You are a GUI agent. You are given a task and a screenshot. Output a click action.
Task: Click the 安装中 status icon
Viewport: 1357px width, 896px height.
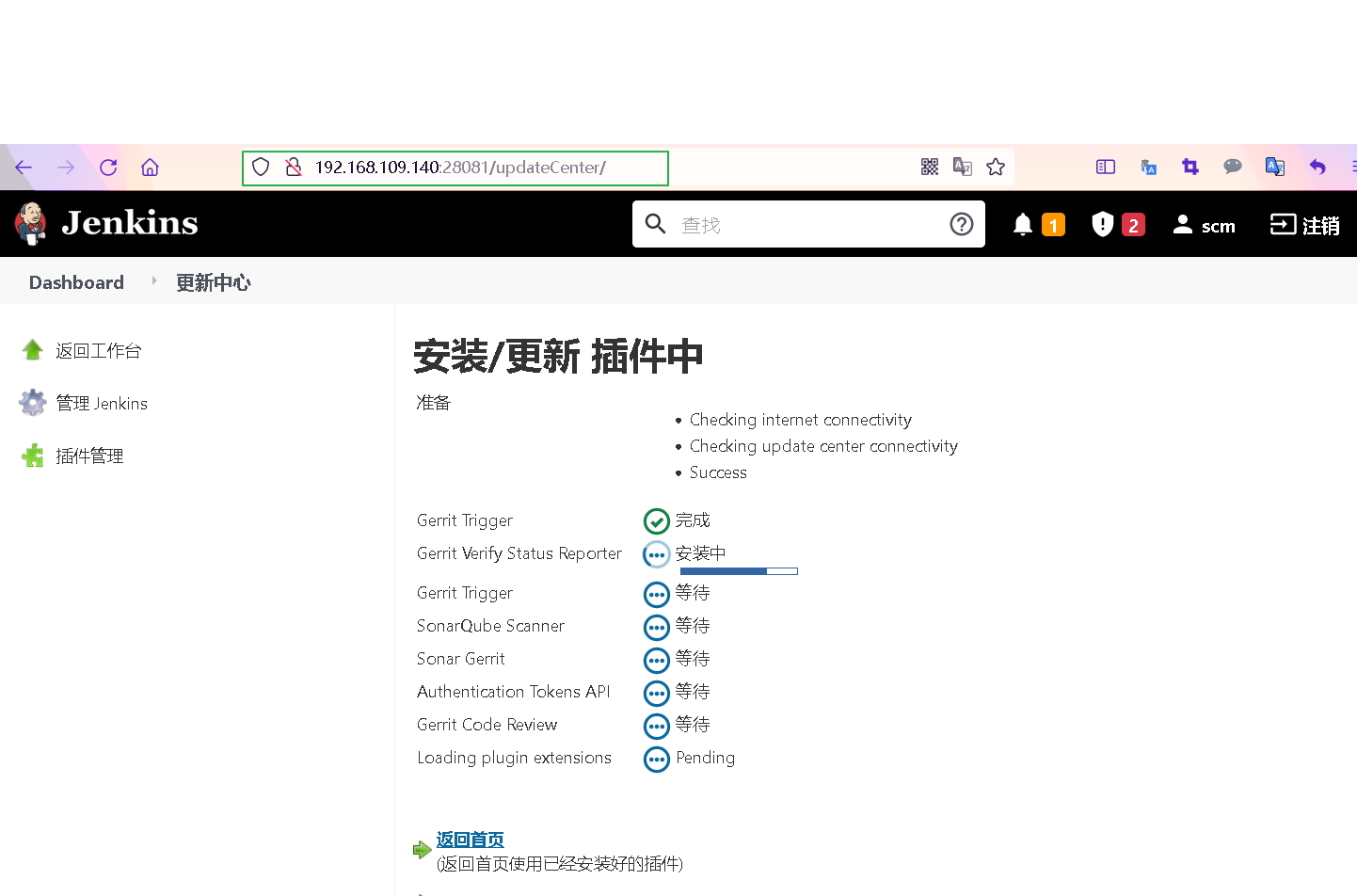tap(657, 554)
